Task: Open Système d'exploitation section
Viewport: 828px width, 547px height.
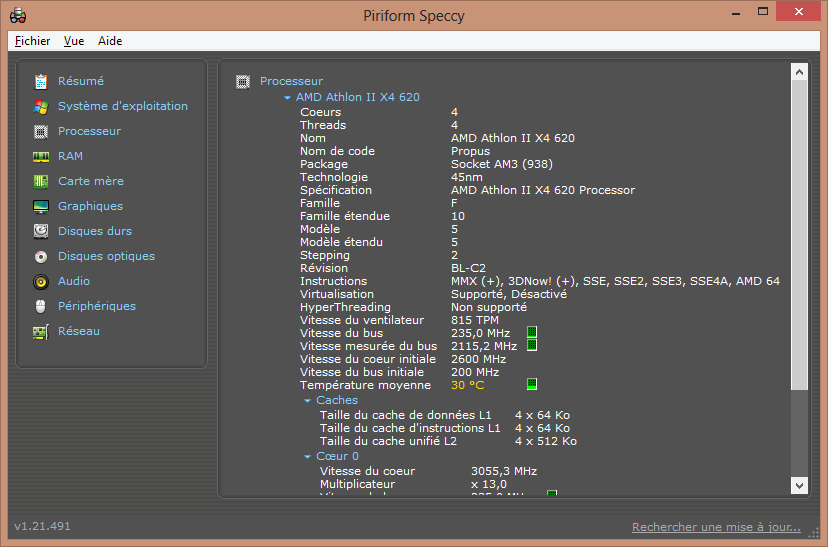Action: click(123, 106)
